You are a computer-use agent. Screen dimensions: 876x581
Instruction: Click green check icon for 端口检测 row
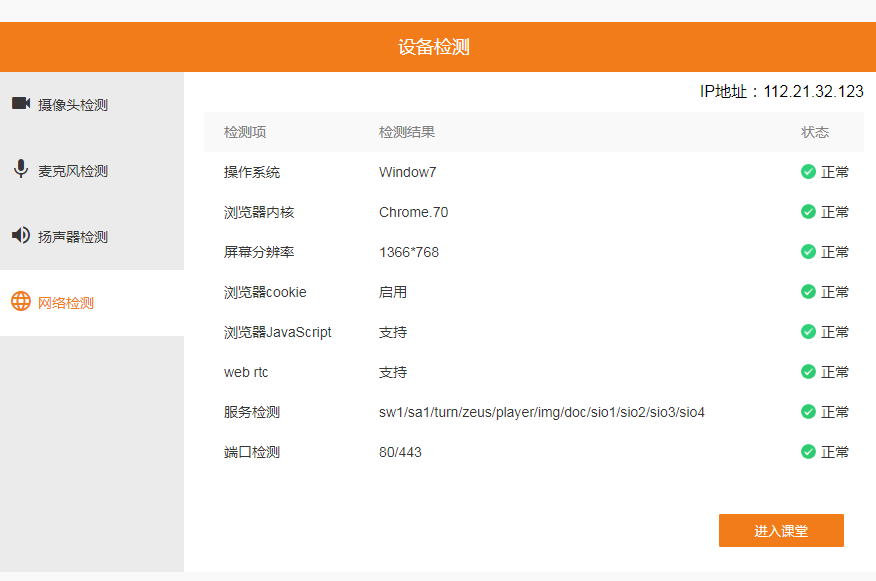pos(808,452)
